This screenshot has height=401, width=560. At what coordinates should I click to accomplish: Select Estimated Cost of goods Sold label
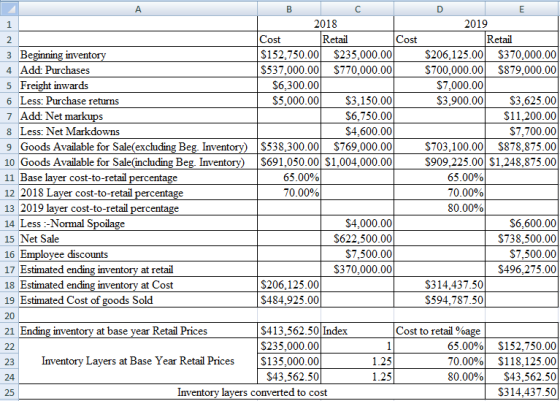pyautogui.click(x=86, y=300)
